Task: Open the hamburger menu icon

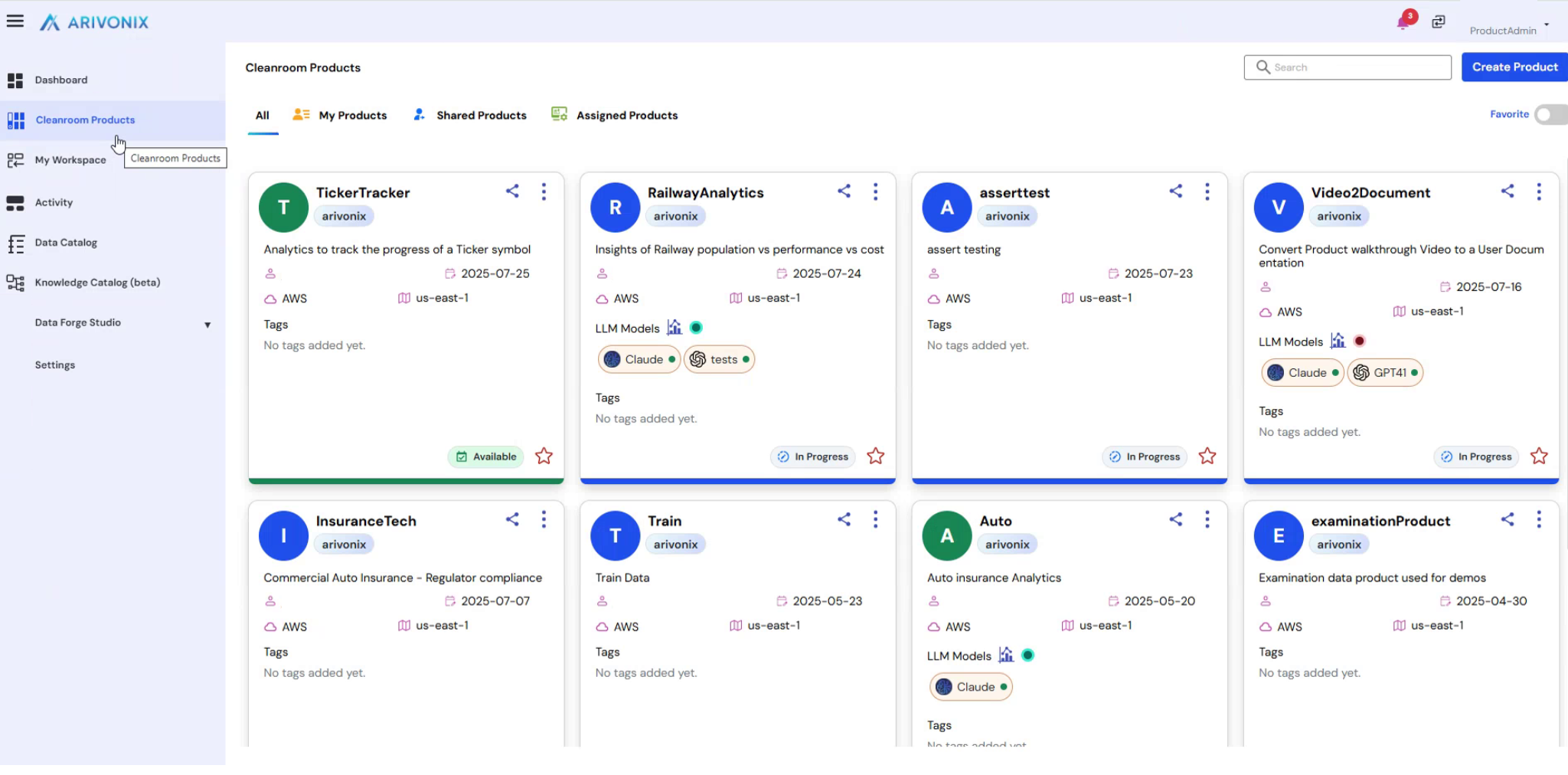Action: (15, 21)
